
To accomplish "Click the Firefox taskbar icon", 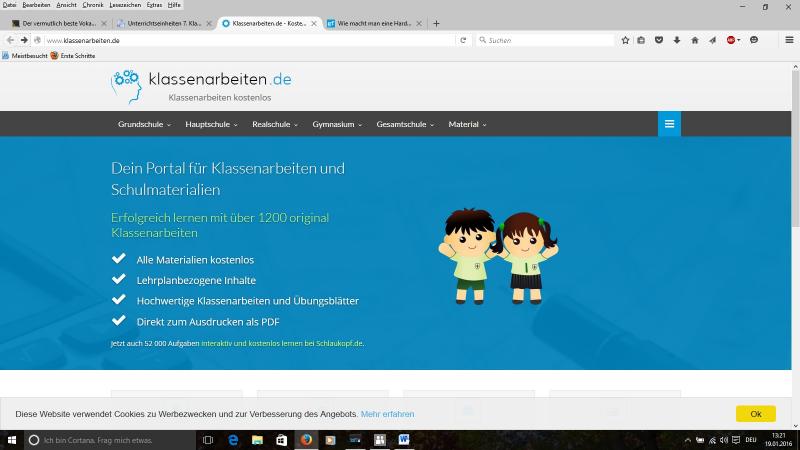I will [x=306, y=440].
